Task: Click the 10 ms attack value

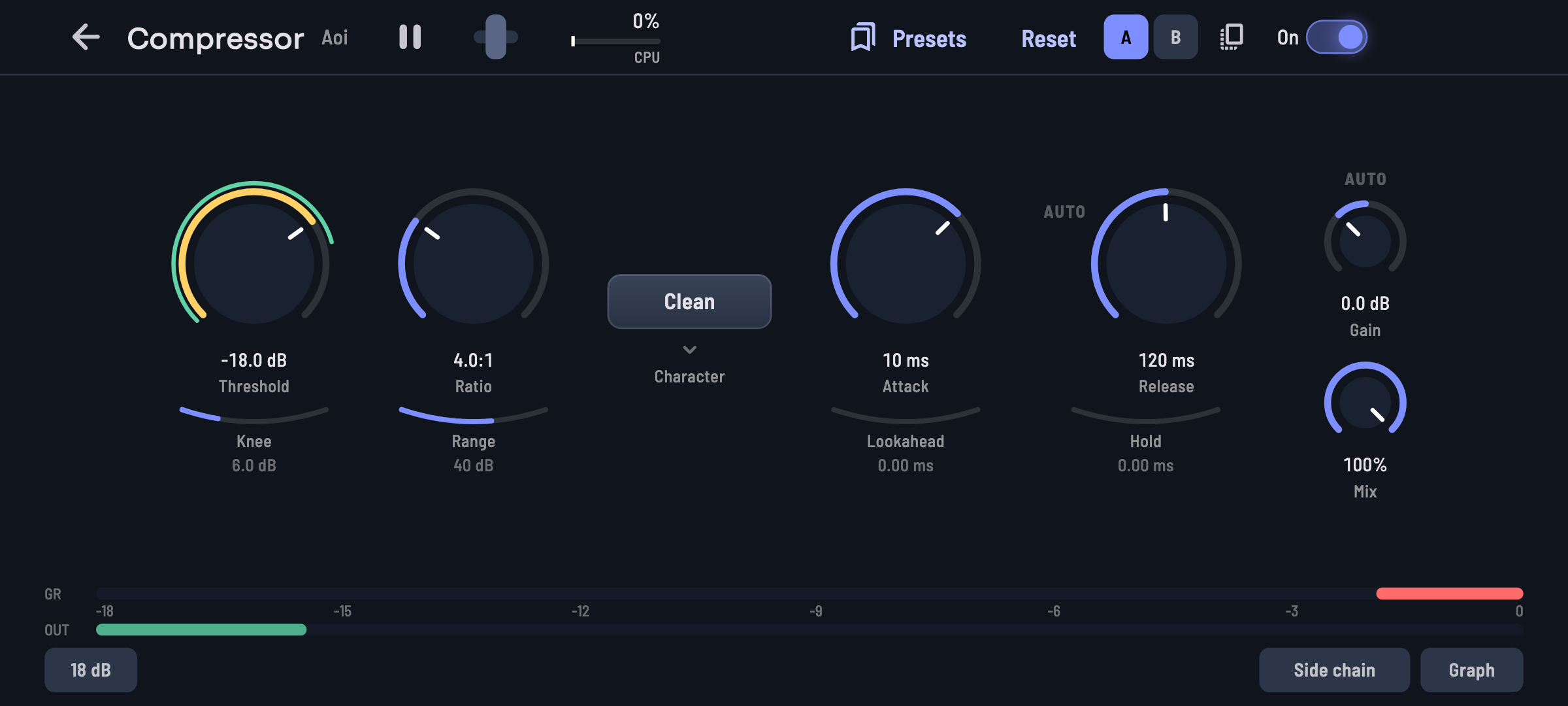Action: (x=906, y=360)
